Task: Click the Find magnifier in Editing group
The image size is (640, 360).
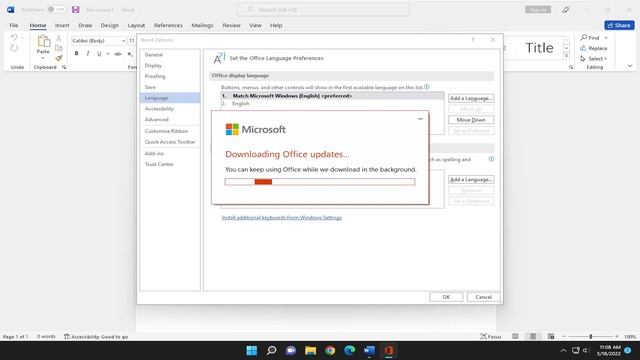Action: [x=584, y=38]
